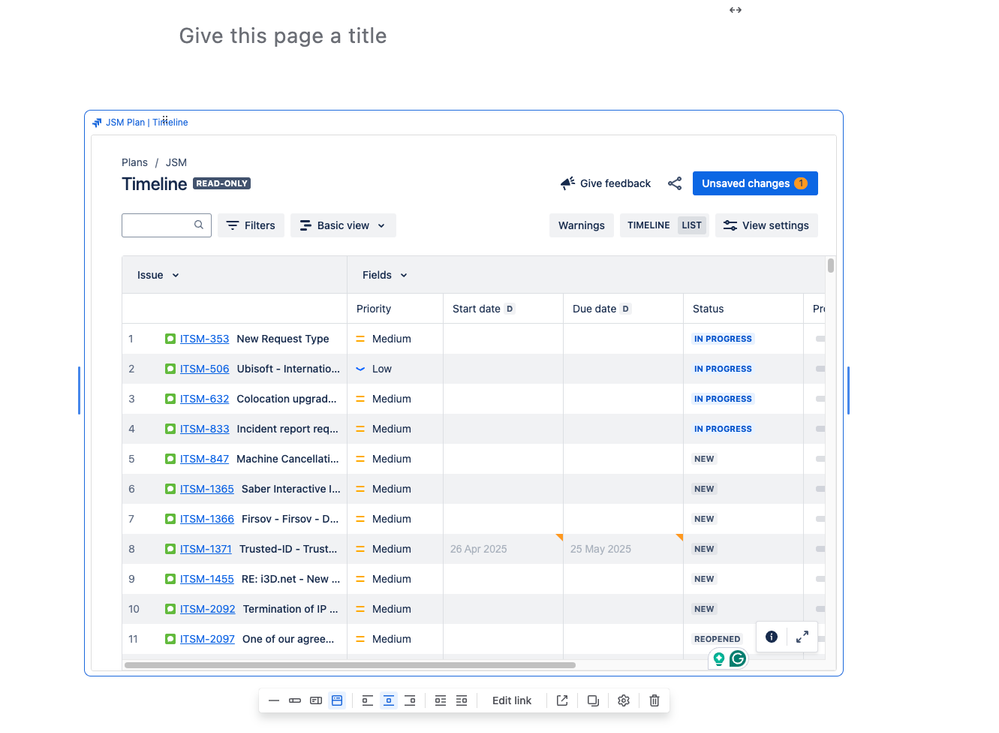999x733 pixels.
Task: Click JSM breadcrumb
Action: [176, 163]
